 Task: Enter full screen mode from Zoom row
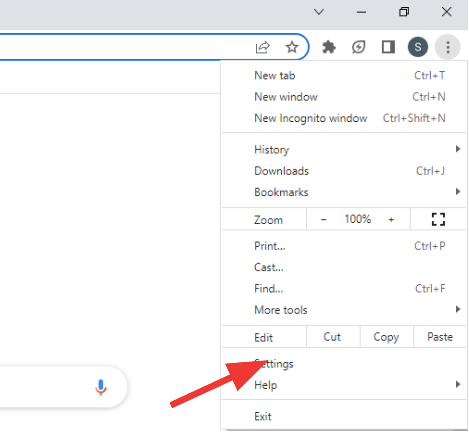[438, 219]
